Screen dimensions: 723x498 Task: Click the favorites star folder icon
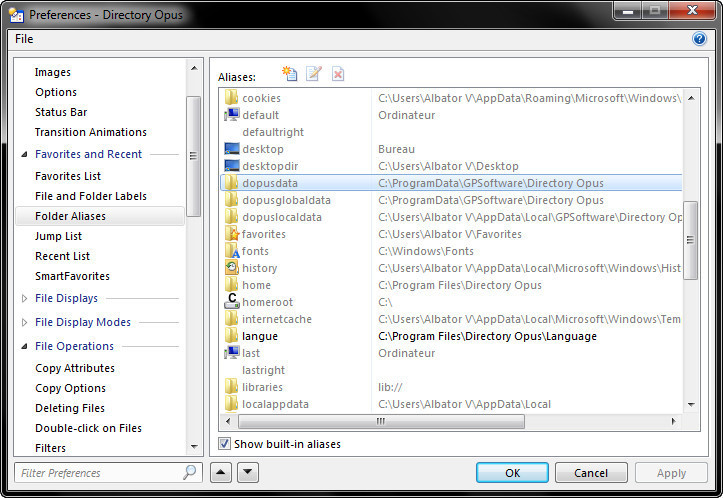click(x=232, y=234)
